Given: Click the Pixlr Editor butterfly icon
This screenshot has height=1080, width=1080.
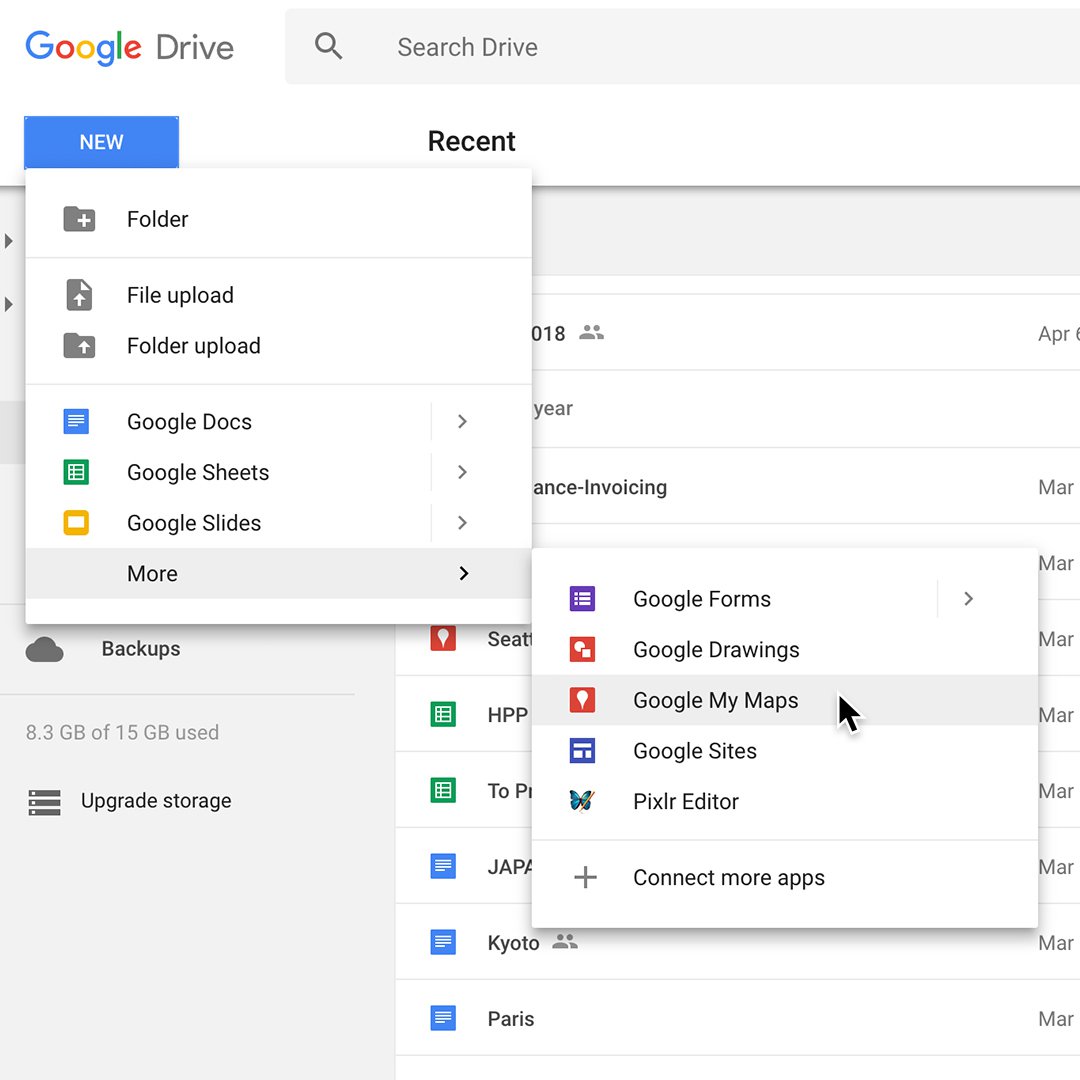Looking at the screenshot, I should 582,800.
